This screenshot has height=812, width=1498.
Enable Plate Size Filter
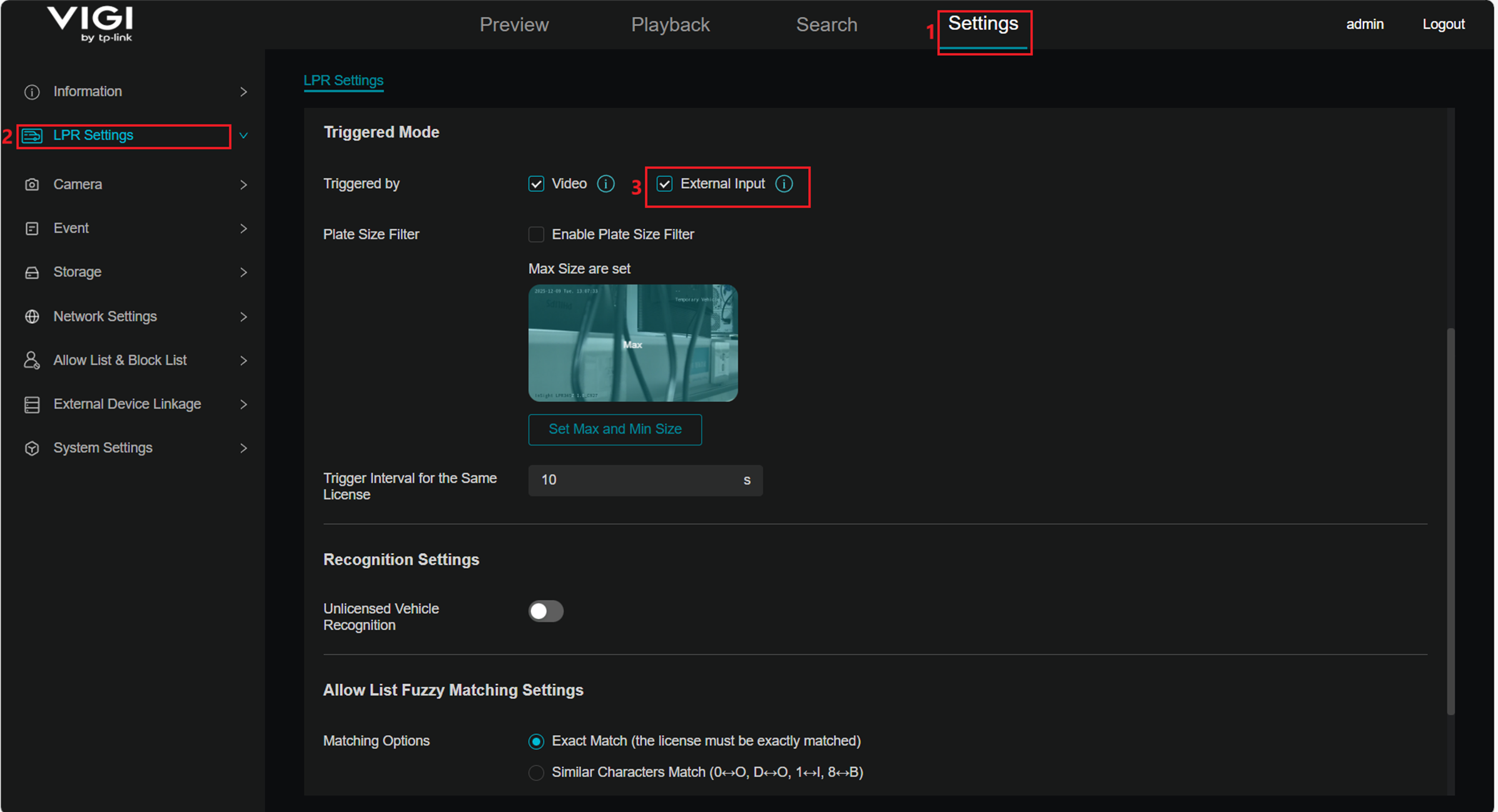(x=536, y=234)
